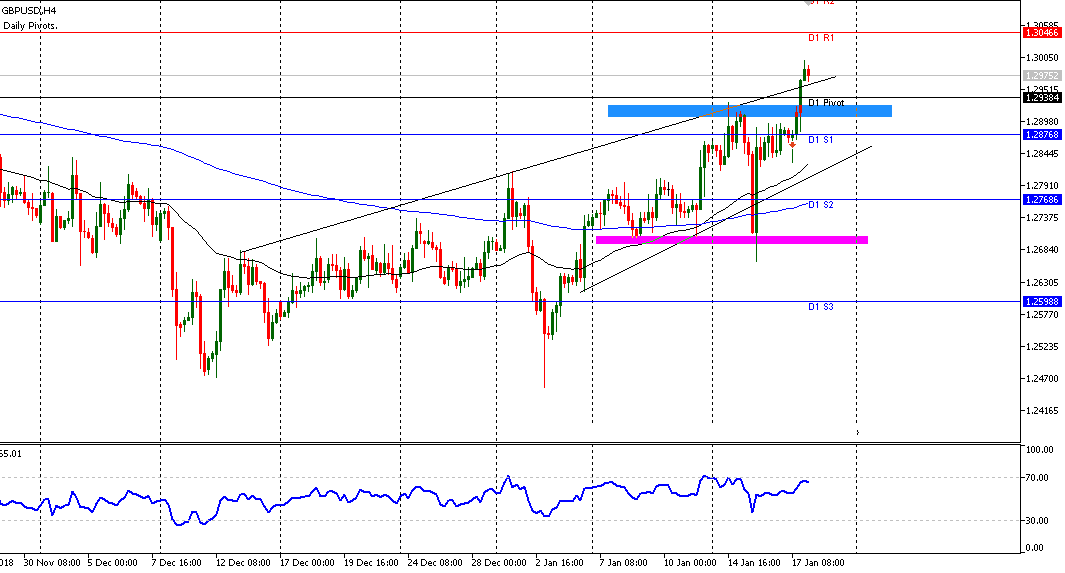Click the gray current price 1.29752 tag
This screenshot has height=573, width=1065.
[1042, 75]
